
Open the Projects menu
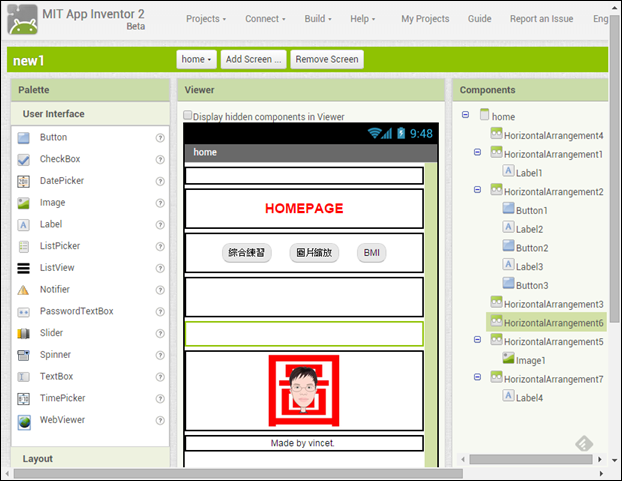(x=206, y=19)
